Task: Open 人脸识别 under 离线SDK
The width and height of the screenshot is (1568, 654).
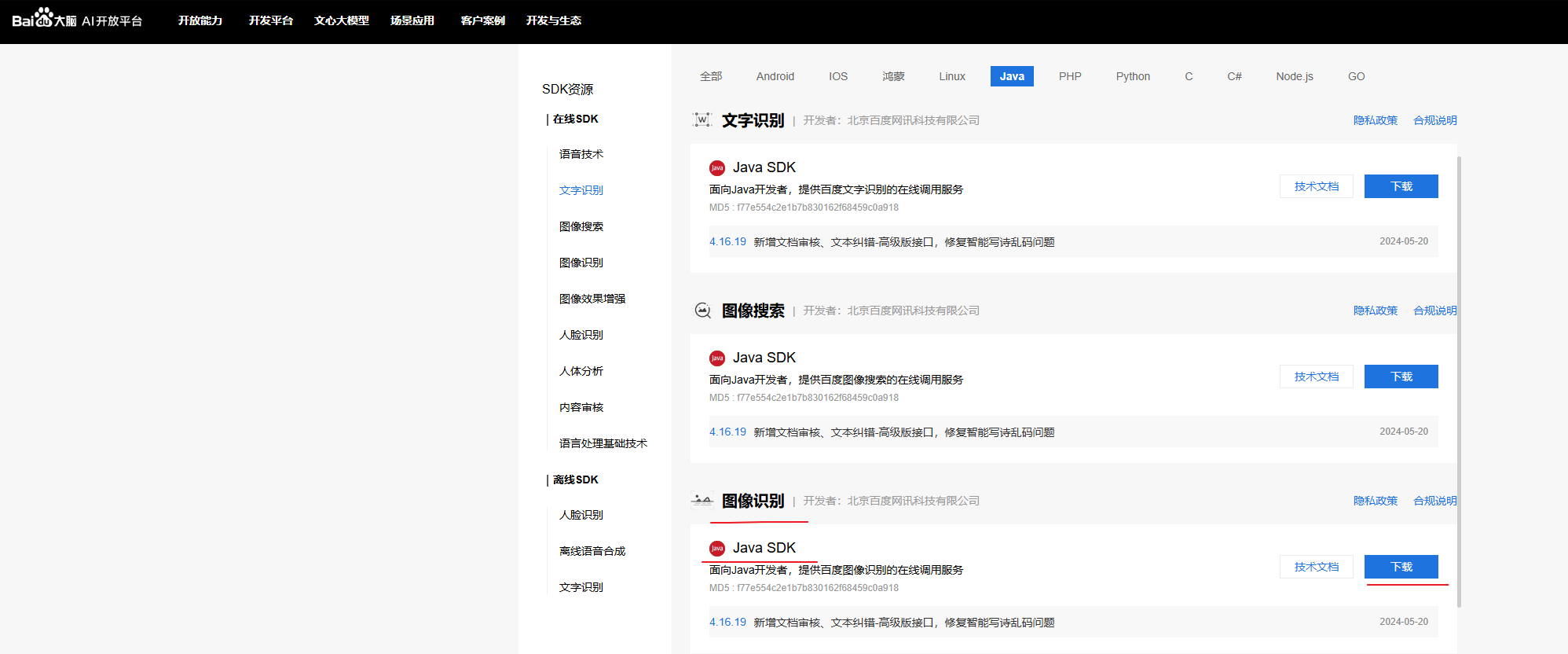Action: point(581,515)
